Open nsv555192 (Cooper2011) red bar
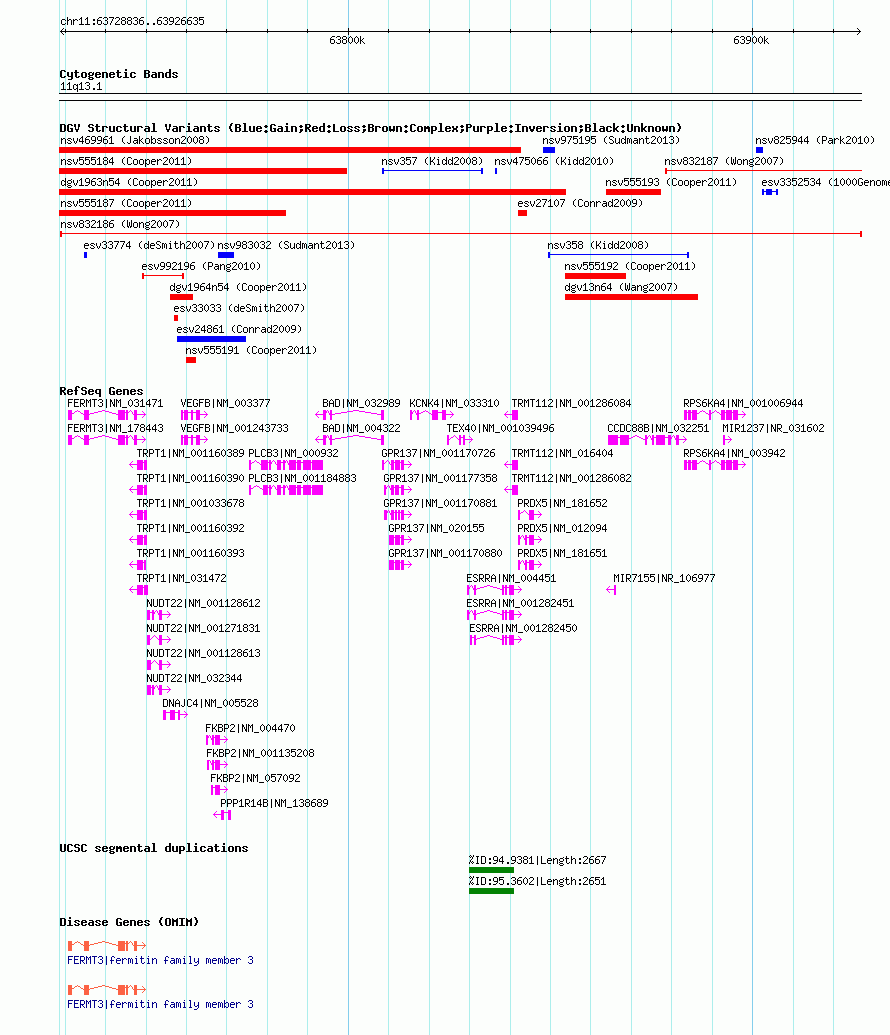Screen dimensions: 890x1035 point(596,276)
